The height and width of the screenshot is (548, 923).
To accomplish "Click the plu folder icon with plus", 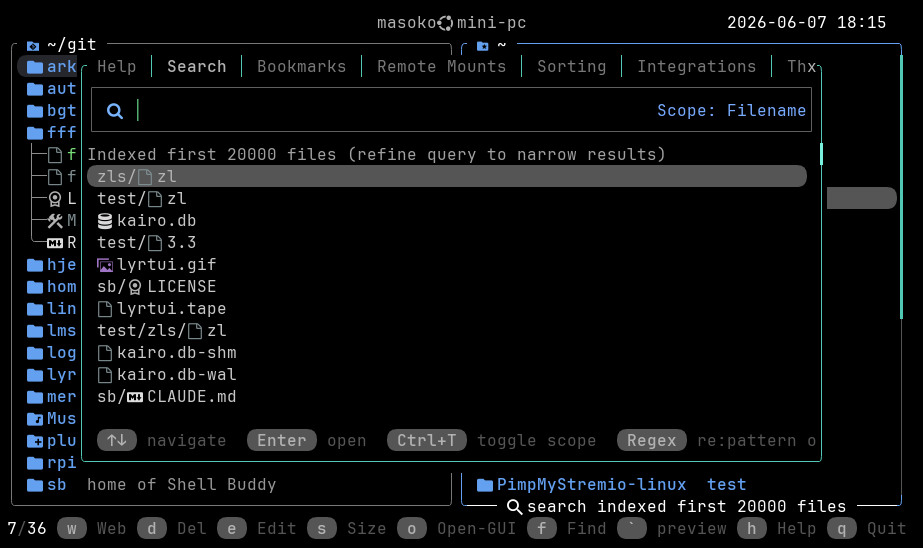I will pyautogui.click(x=35, y=441).
